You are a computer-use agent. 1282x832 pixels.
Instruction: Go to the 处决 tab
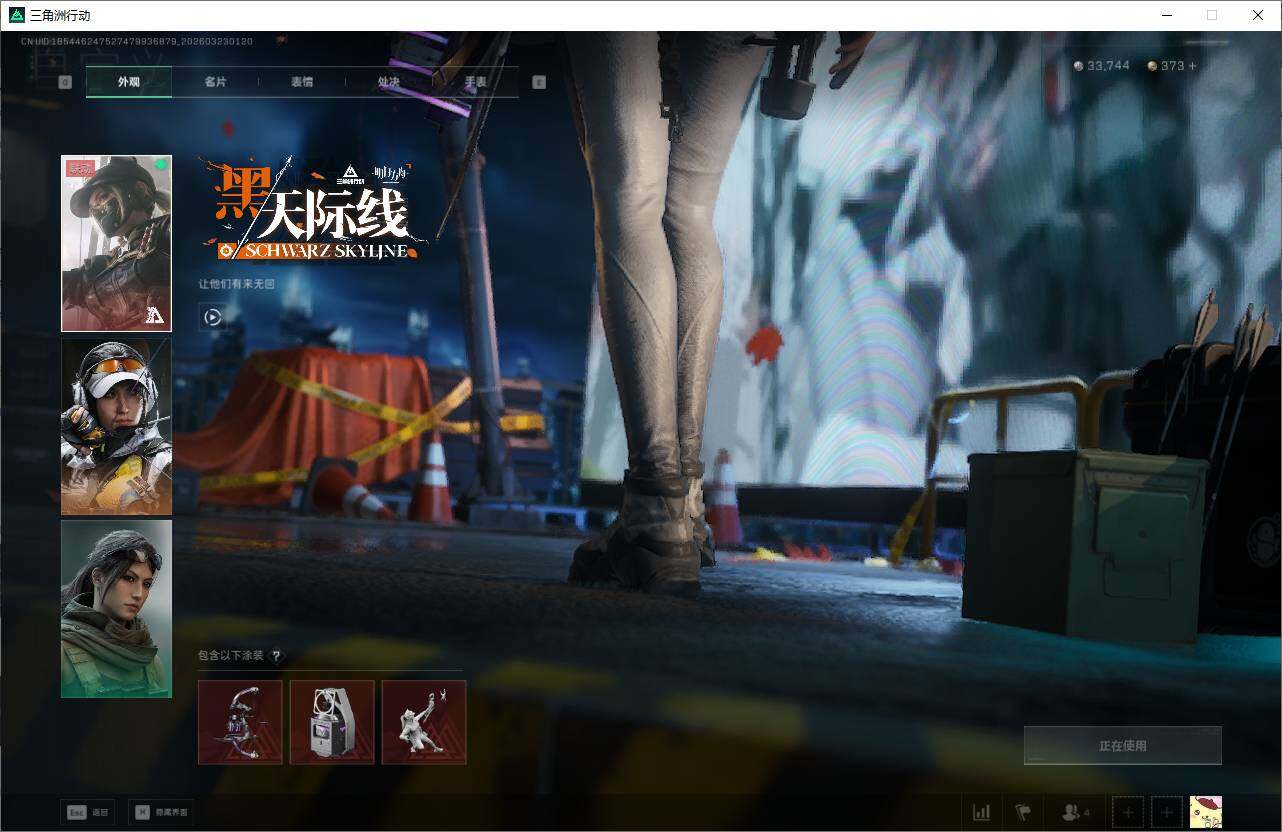(x=389, y=82)
